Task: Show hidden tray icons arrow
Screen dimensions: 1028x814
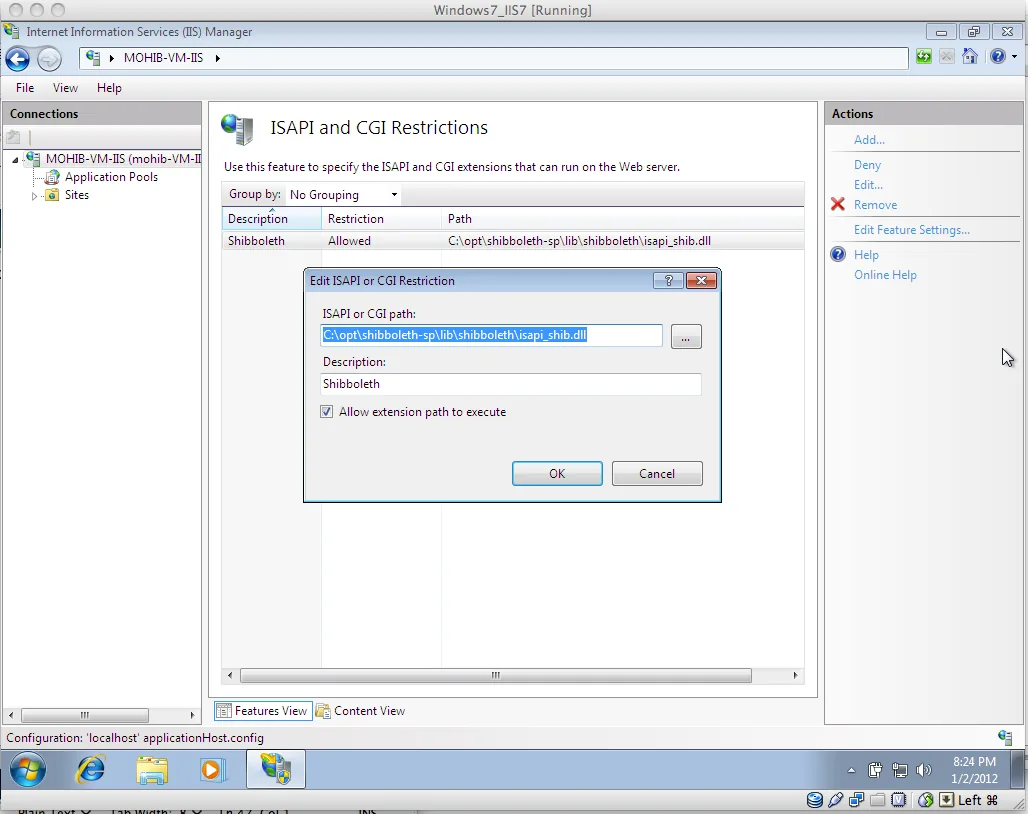Action: click(x=851, y=770)
